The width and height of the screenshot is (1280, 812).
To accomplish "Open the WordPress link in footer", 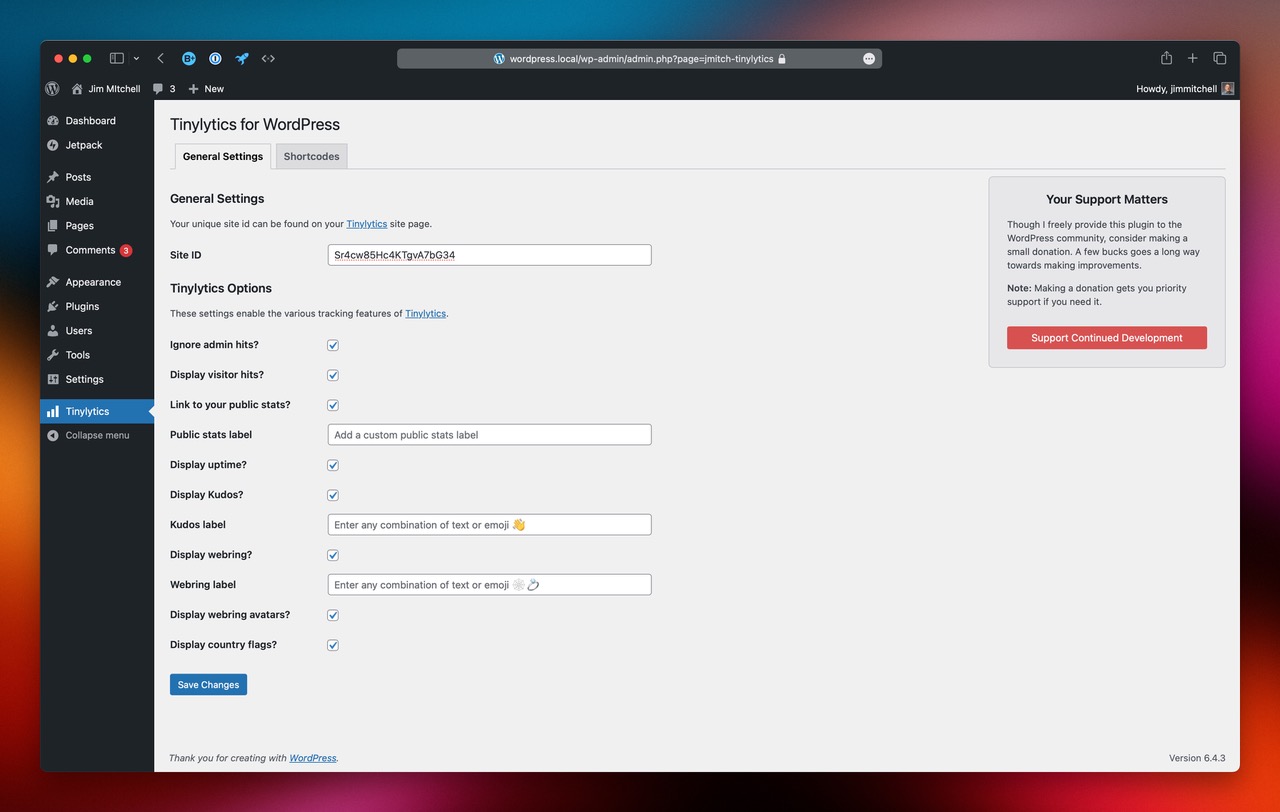I will point(313,758).
